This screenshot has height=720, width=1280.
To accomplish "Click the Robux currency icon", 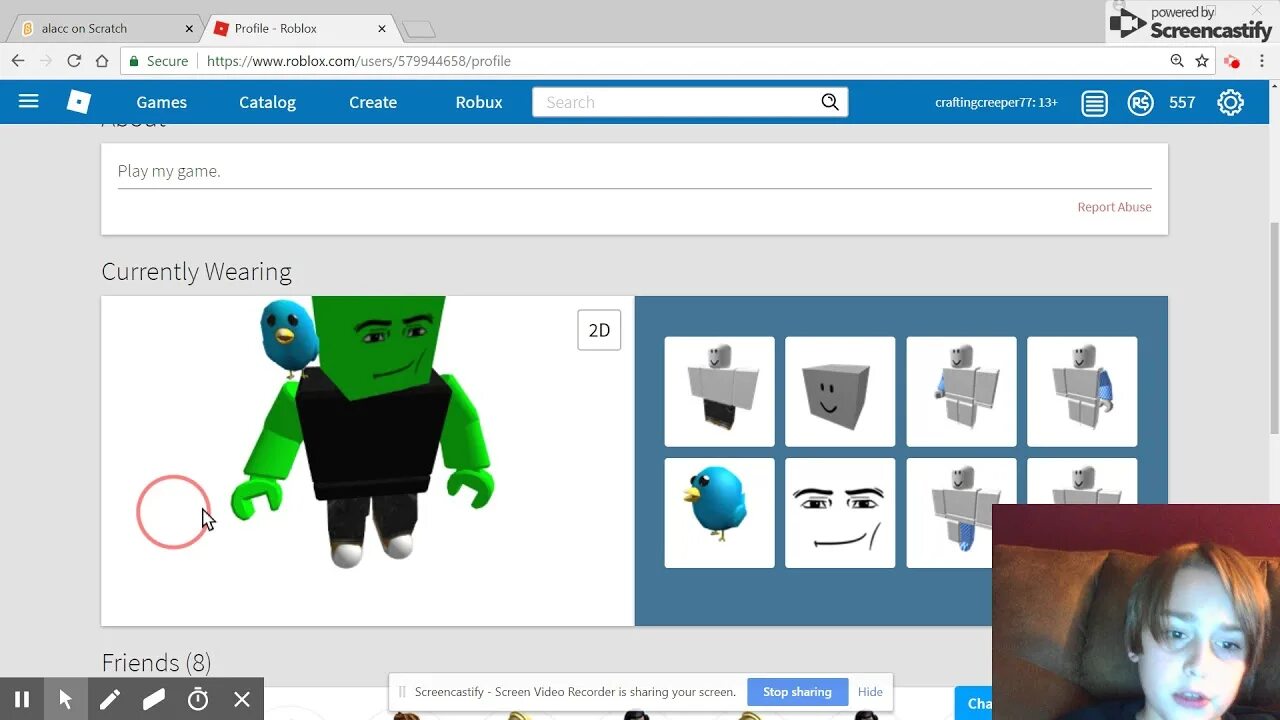I will point(1140,102).
